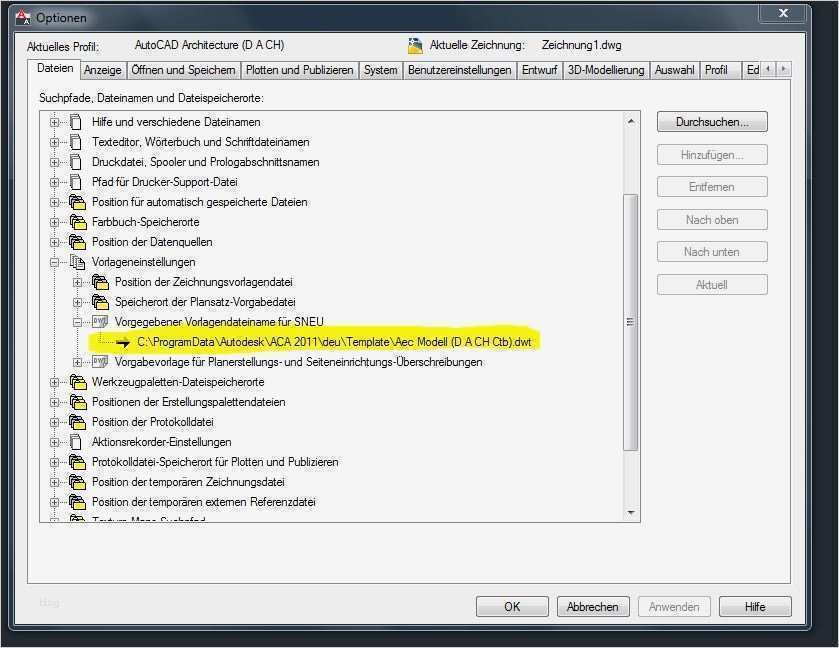Click the folder icon beside Position der Protokolldatei
The height and width of the screenshot is (648, 839).
coord(78,422)
